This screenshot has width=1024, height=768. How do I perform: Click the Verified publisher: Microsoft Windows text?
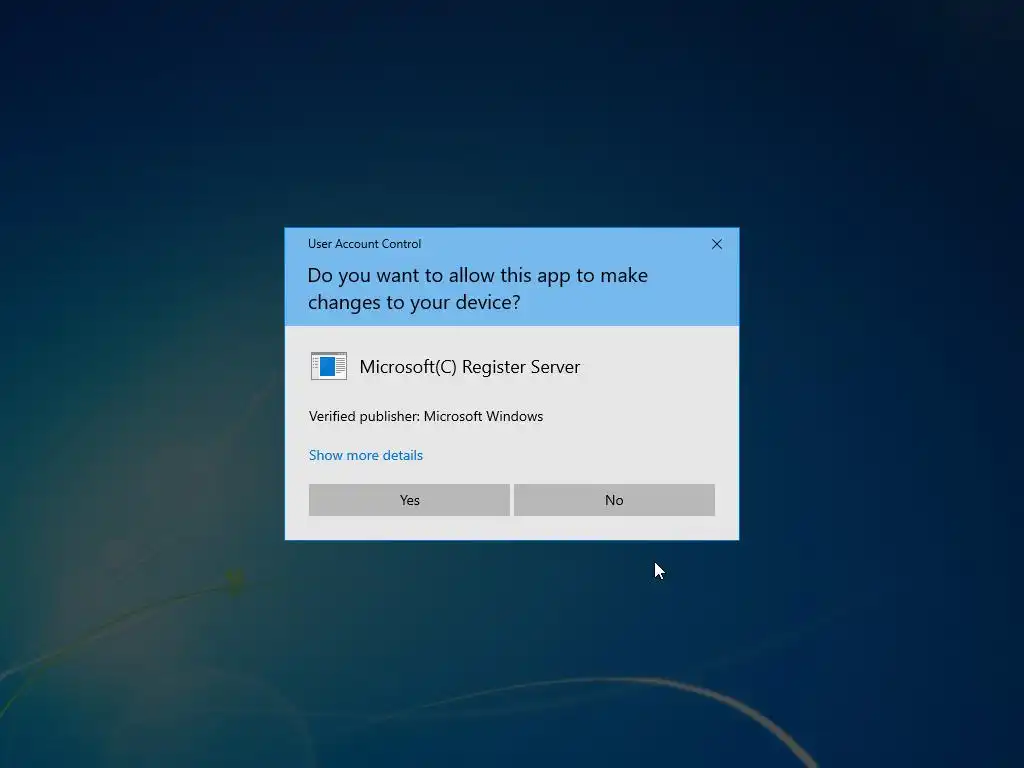click(426, 416)
